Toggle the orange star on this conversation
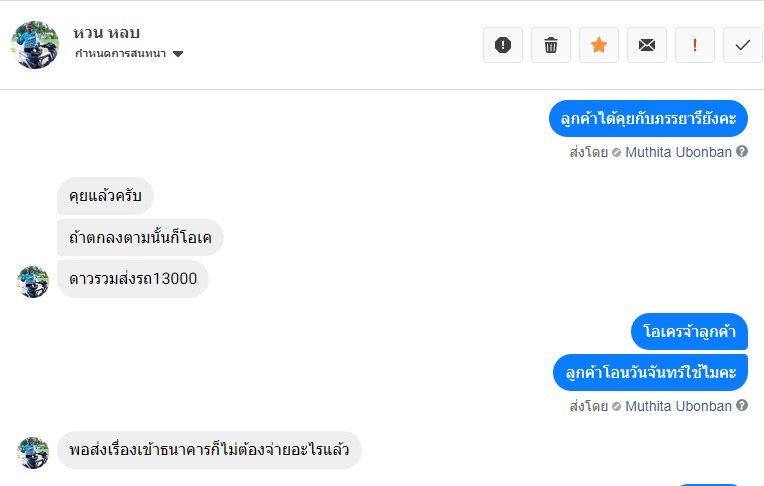 pyautogui.click(x=599, y=45)
